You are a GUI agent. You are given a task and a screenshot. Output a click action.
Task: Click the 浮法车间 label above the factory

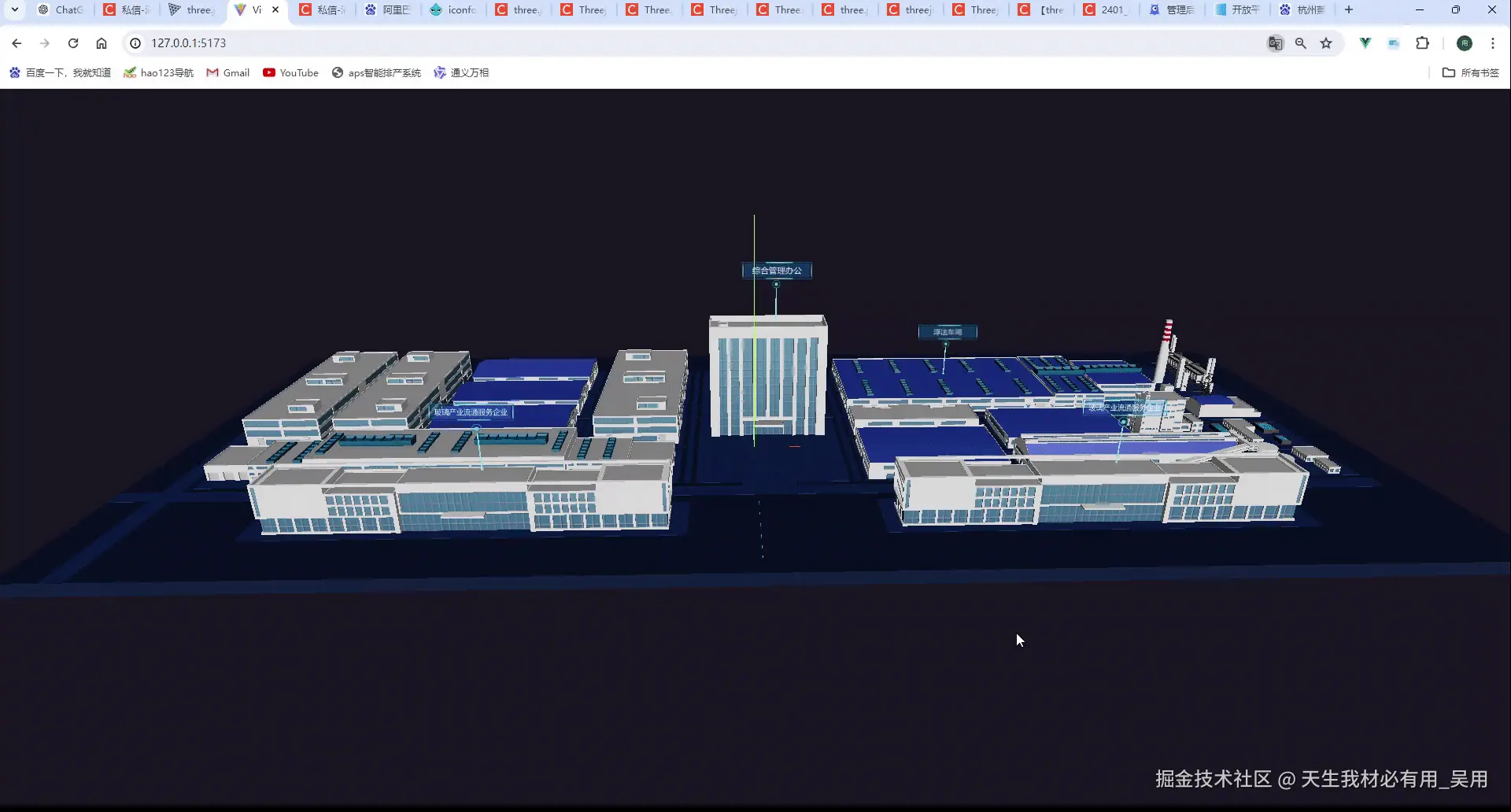coord(947,331)
